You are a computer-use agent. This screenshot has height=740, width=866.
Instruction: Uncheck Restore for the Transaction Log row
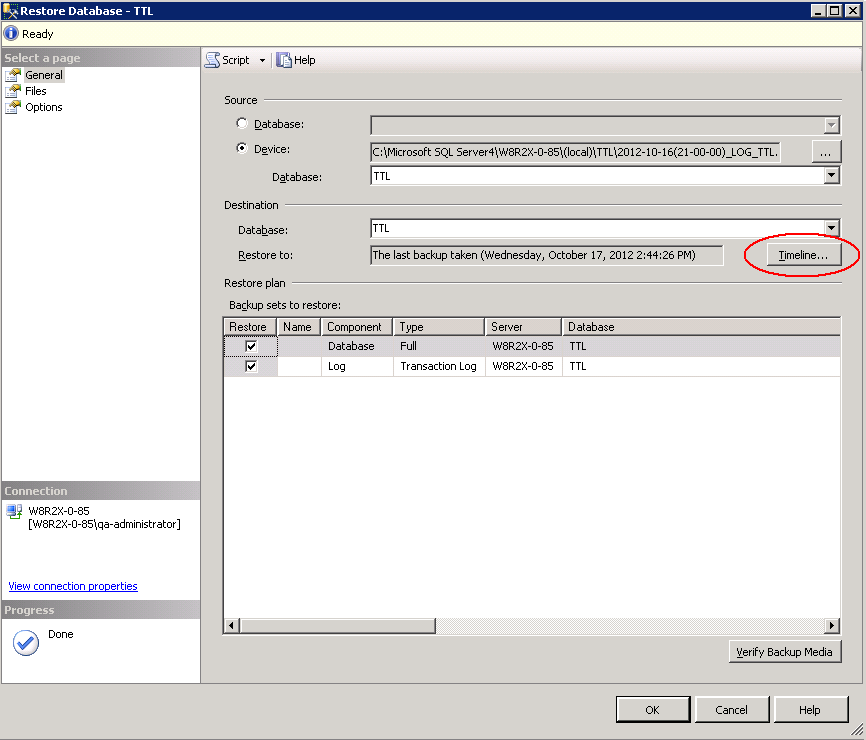(251, 366)
